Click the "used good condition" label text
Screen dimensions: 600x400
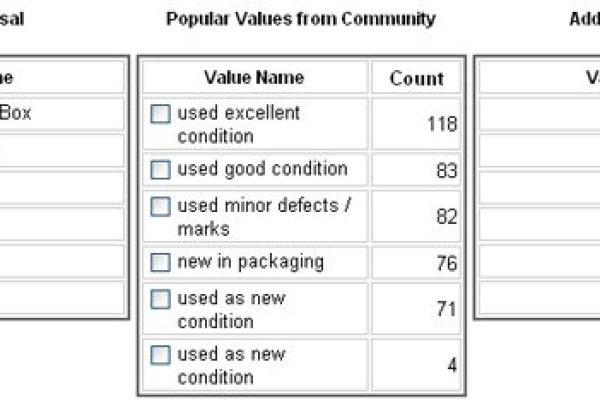262,169
